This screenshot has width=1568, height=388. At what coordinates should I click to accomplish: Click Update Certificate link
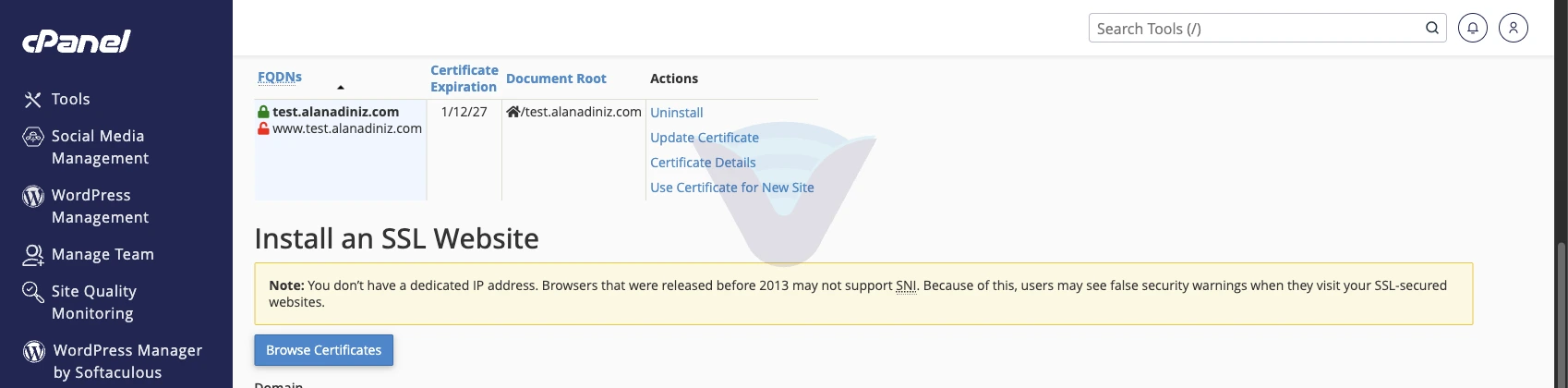click(x=705, y=138)
